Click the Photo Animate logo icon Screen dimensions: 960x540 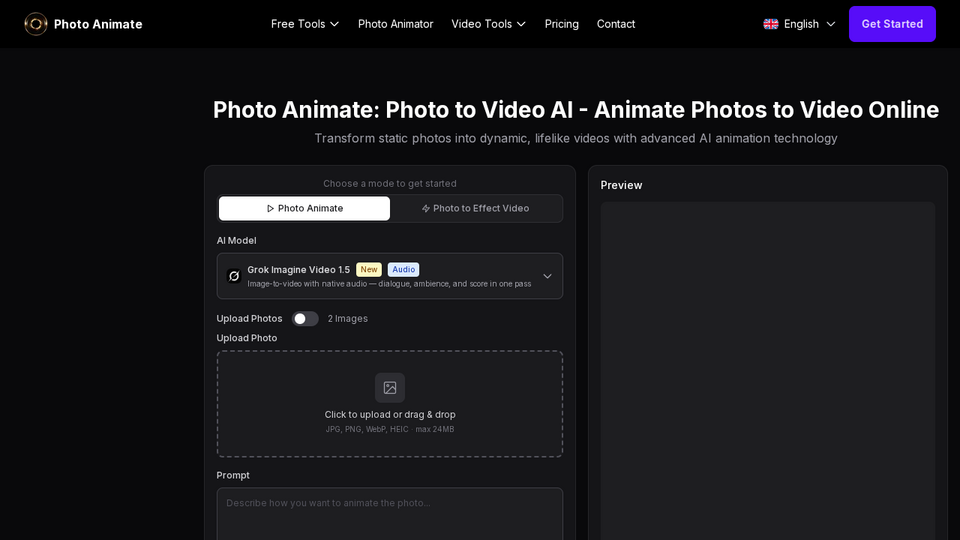click(x=36, y=24)
